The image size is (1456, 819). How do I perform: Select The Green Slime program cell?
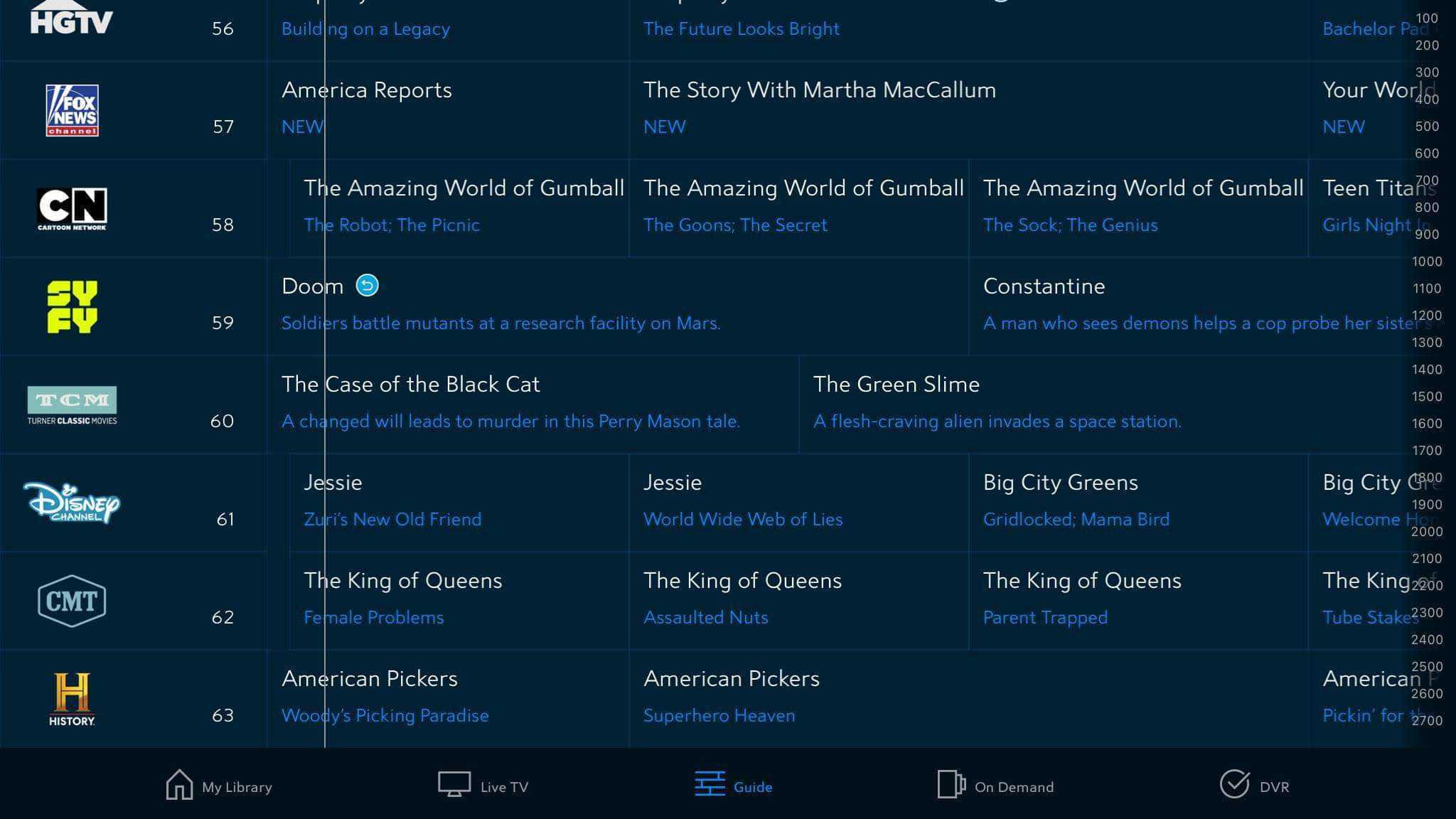(1031, 402)
